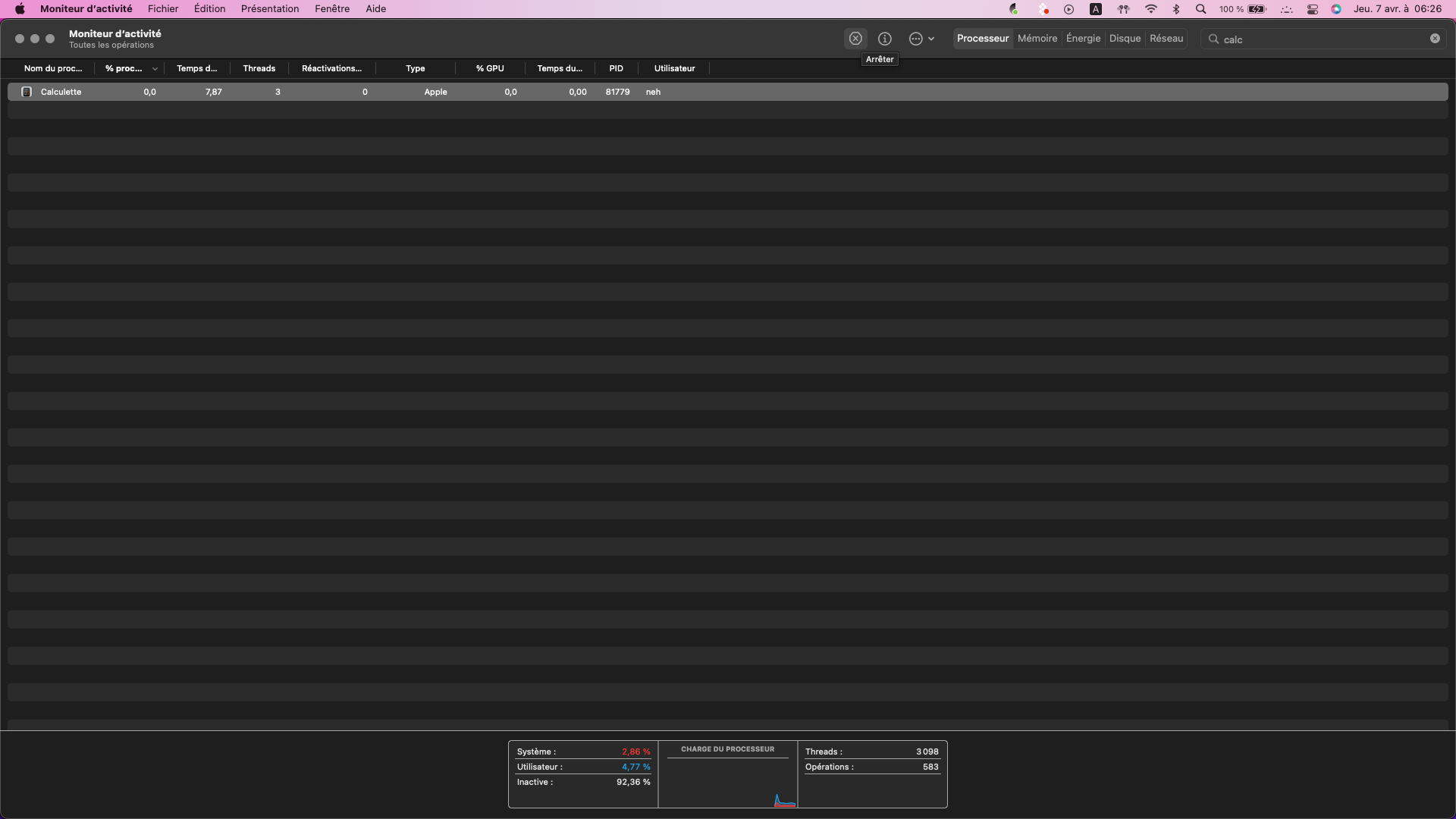Image resolution: width=1456 pixels, height=819 pixels.
Task: Click the battery charging icon
Action: tap(1257, 9)
